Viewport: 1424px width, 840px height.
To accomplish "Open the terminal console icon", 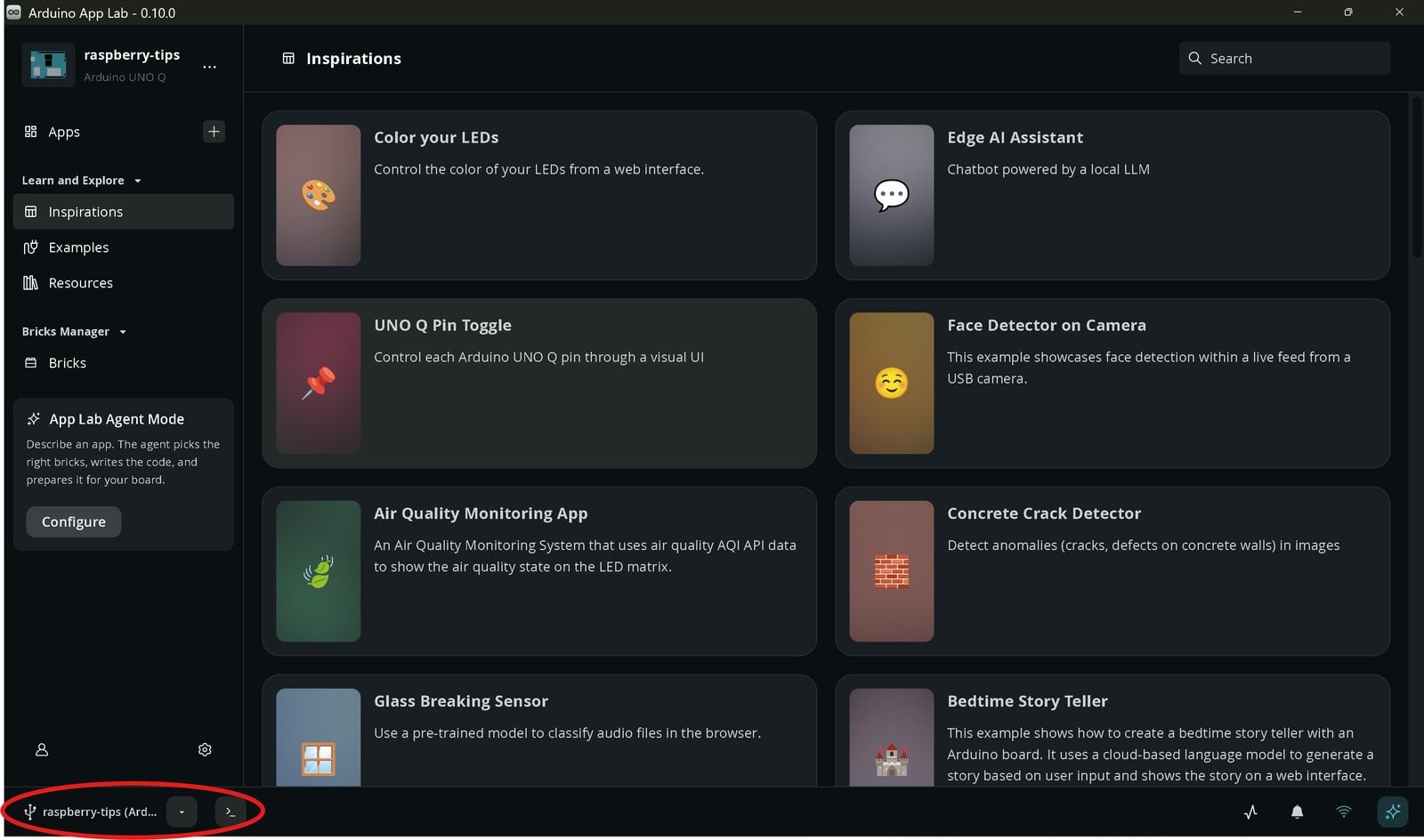I will point(231,812).
